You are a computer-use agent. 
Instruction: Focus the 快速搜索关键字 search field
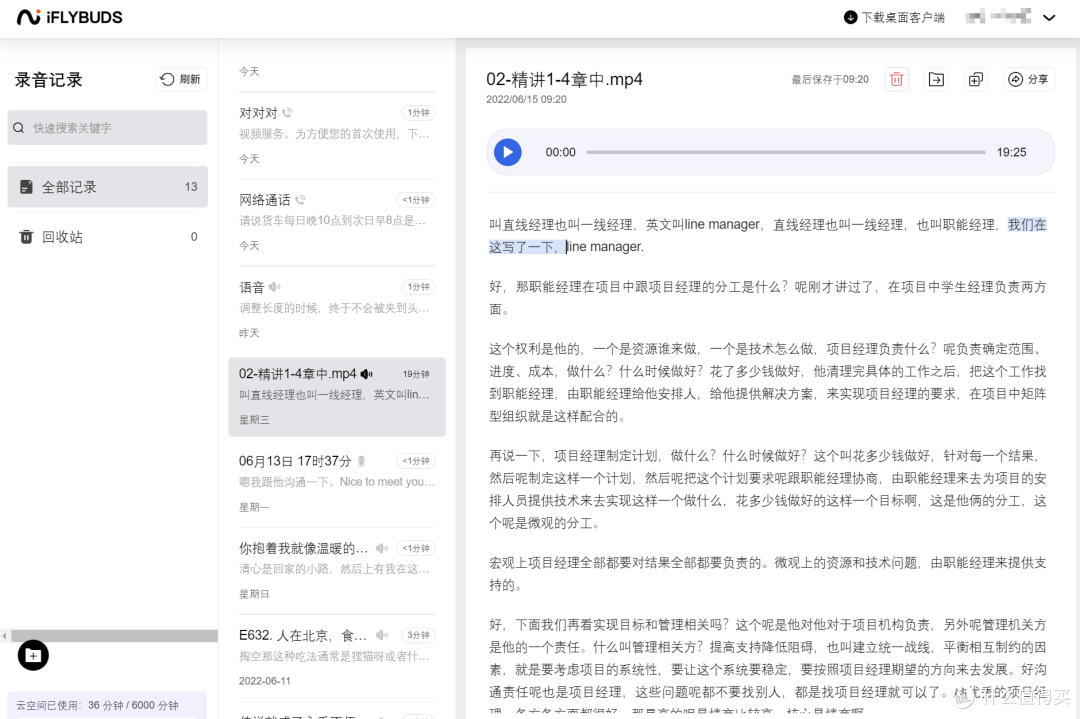pyautogui.click(x=107, y=127)
